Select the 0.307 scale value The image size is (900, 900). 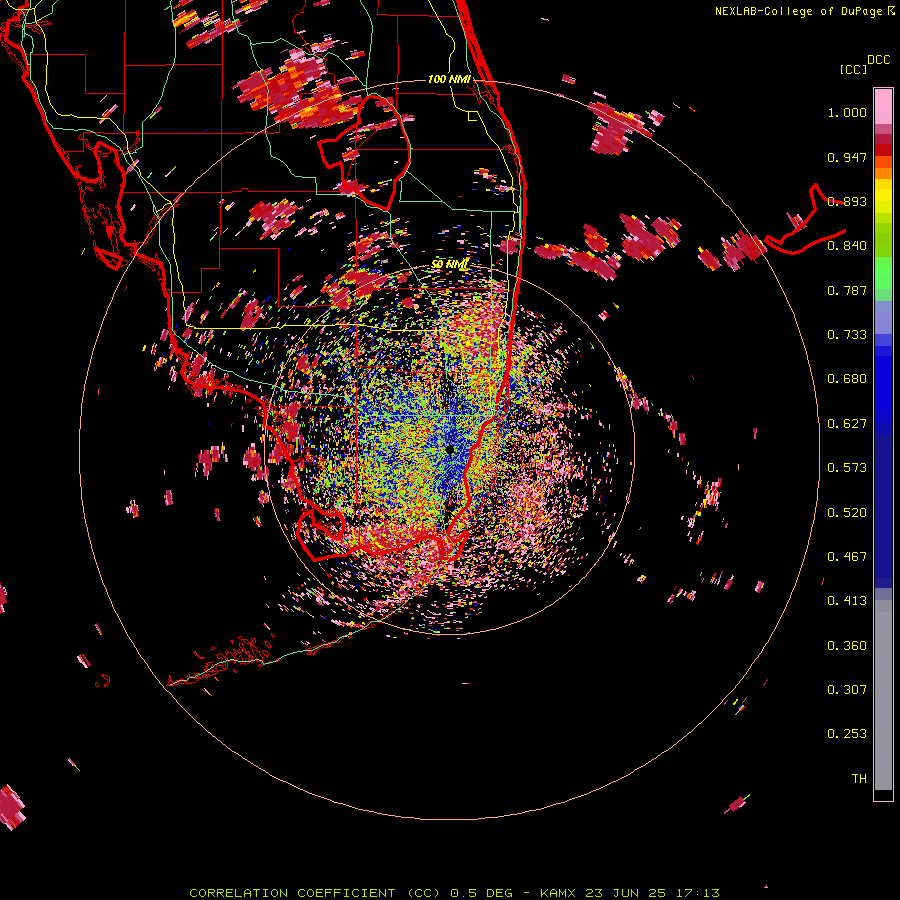[847, 690]
